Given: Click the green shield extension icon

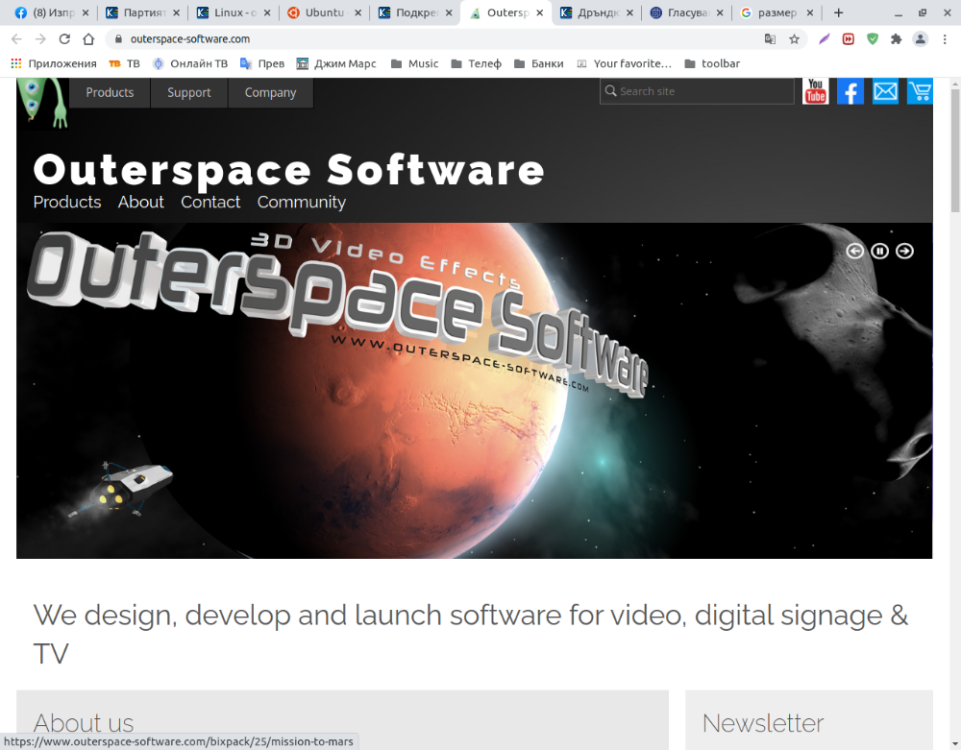Looking at the screenshot, I should pos(872,39).
